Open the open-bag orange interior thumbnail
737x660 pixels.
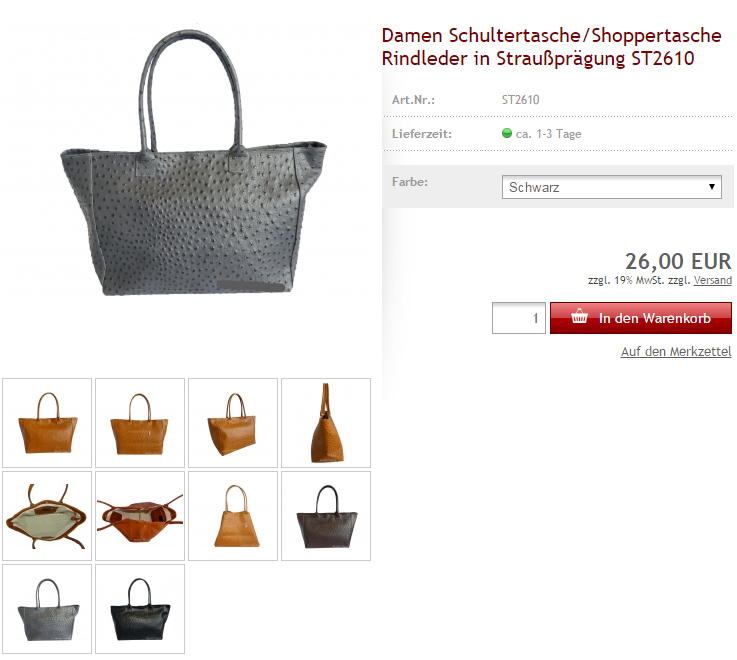point(140,516)
